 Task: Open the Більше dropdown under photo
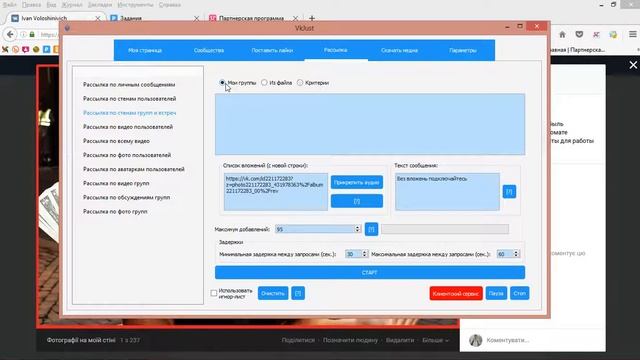[436, 340]
